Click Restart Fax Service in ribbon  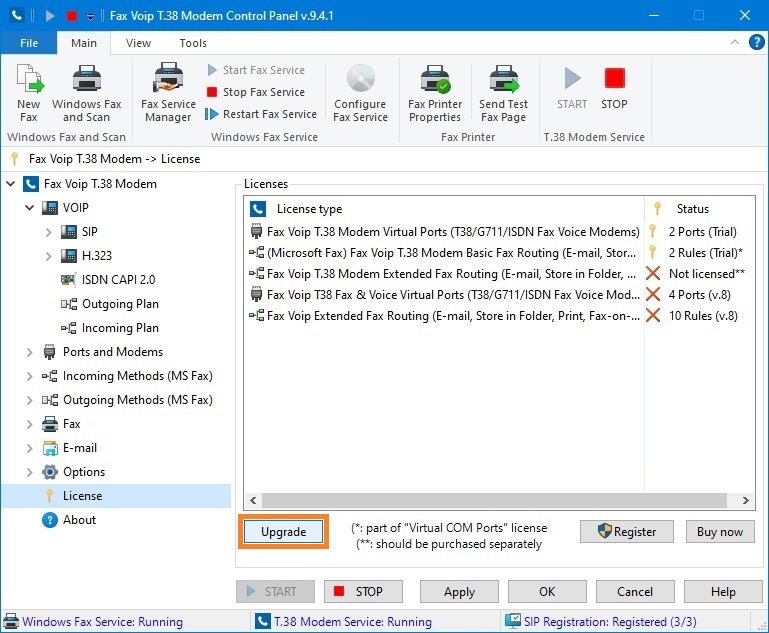[x=261, y=114]
